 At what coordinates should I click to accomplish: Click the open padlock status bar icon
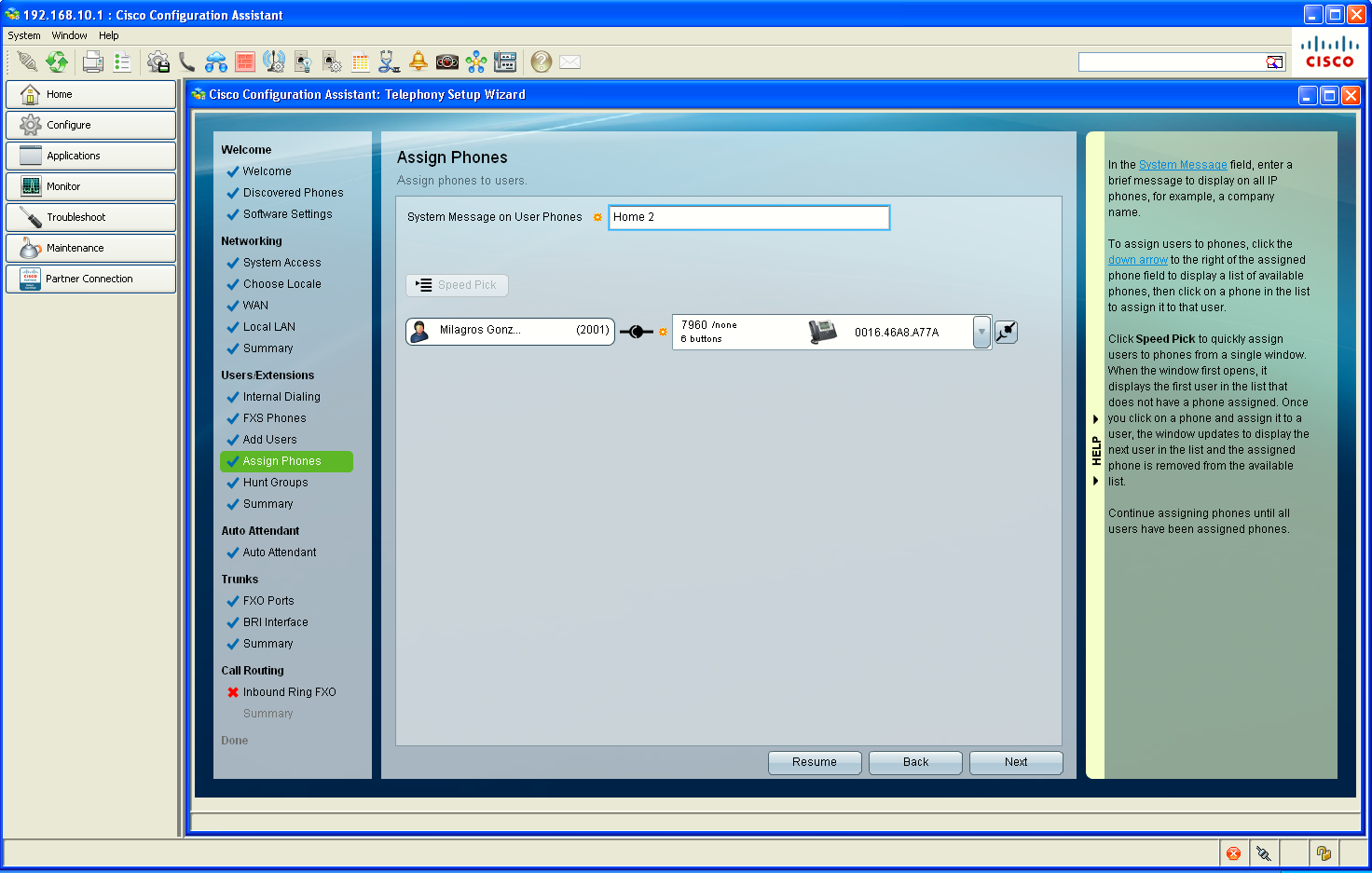[x=1324, y=853]
